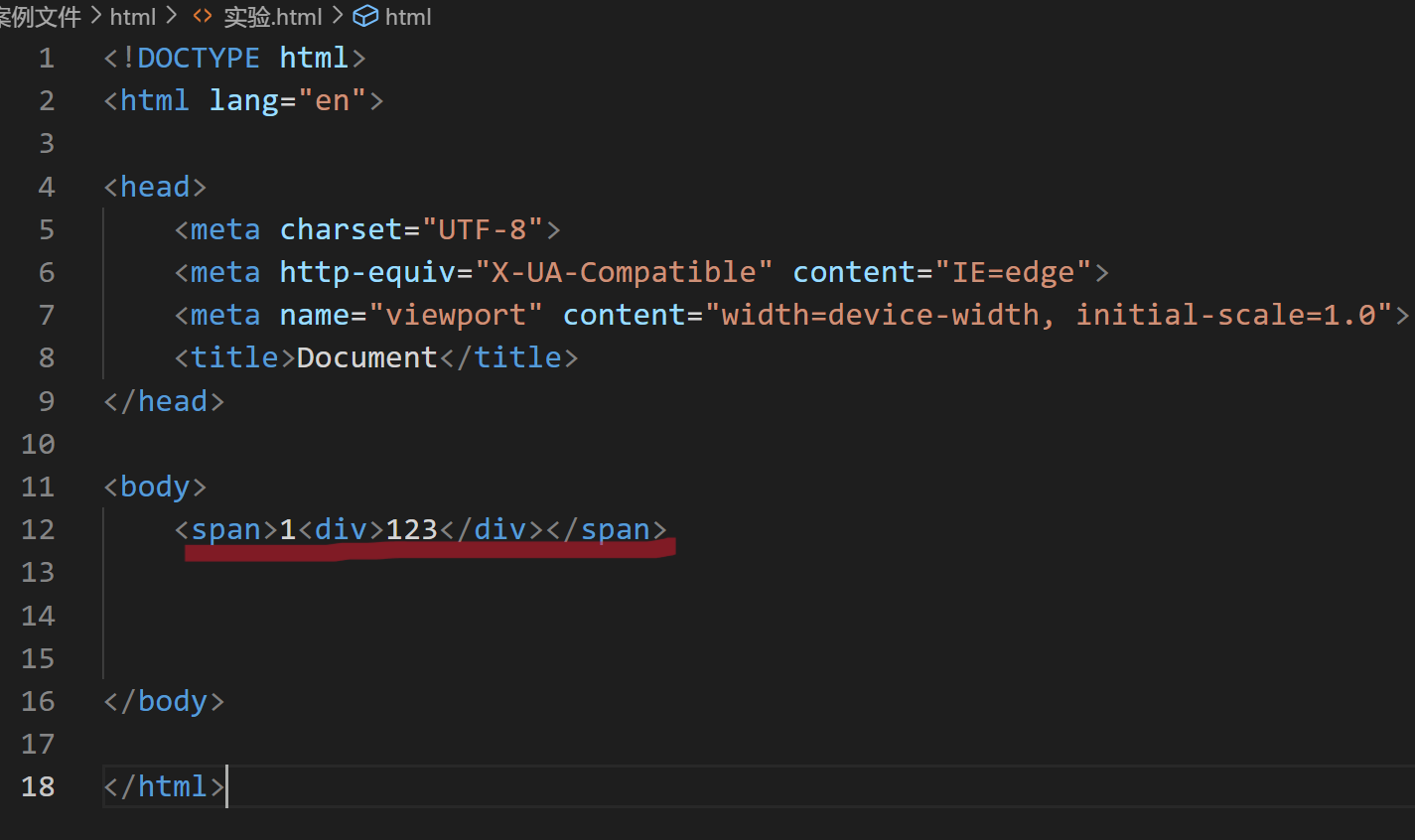
Task: Click the name attribute on line 7
Action: pyautogui.click(x=315, y=315)
